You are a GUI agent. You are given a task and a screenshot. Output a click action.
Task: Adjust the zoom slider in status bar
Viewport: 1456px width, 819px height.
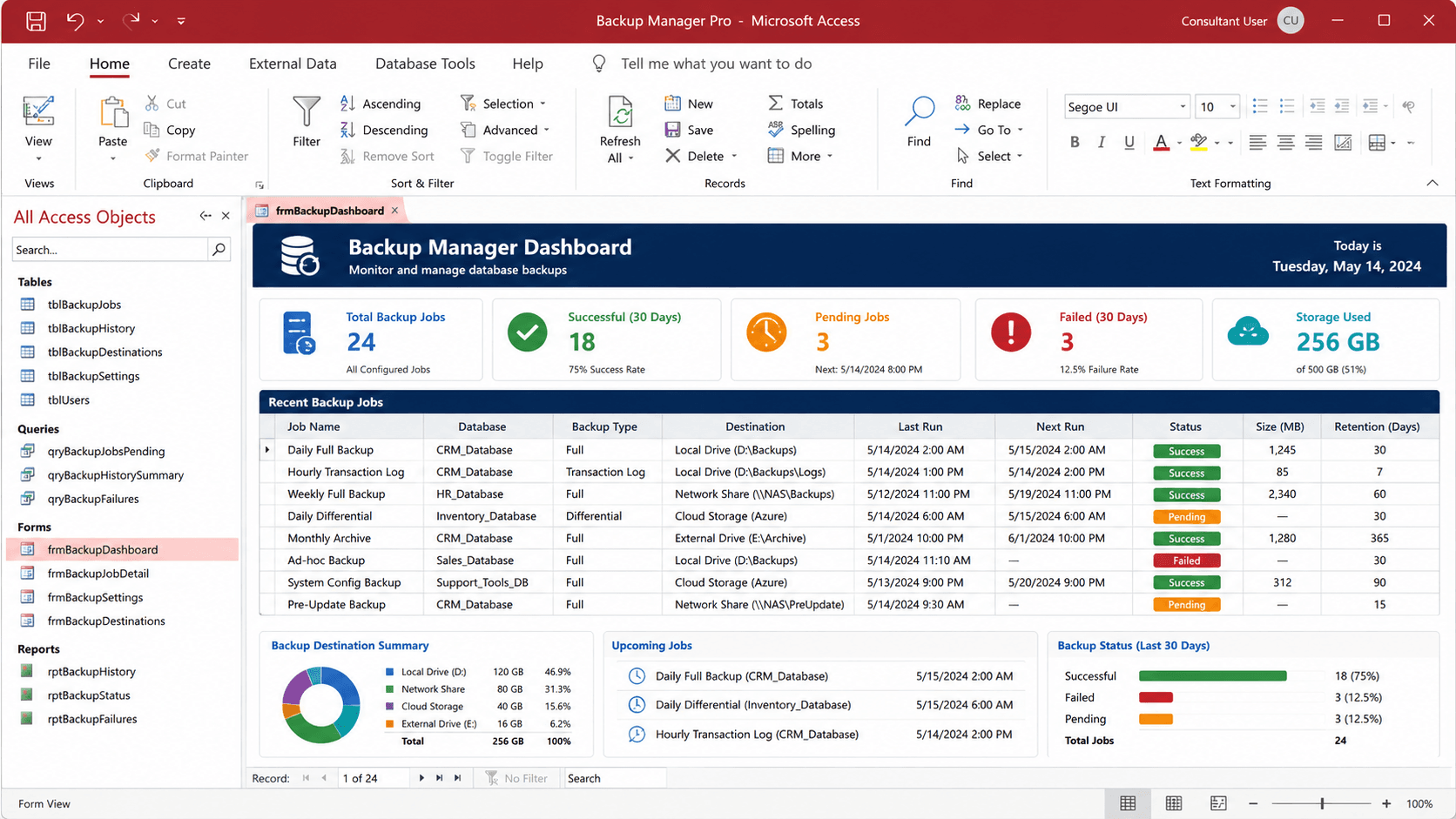[x=1322, y=803]
